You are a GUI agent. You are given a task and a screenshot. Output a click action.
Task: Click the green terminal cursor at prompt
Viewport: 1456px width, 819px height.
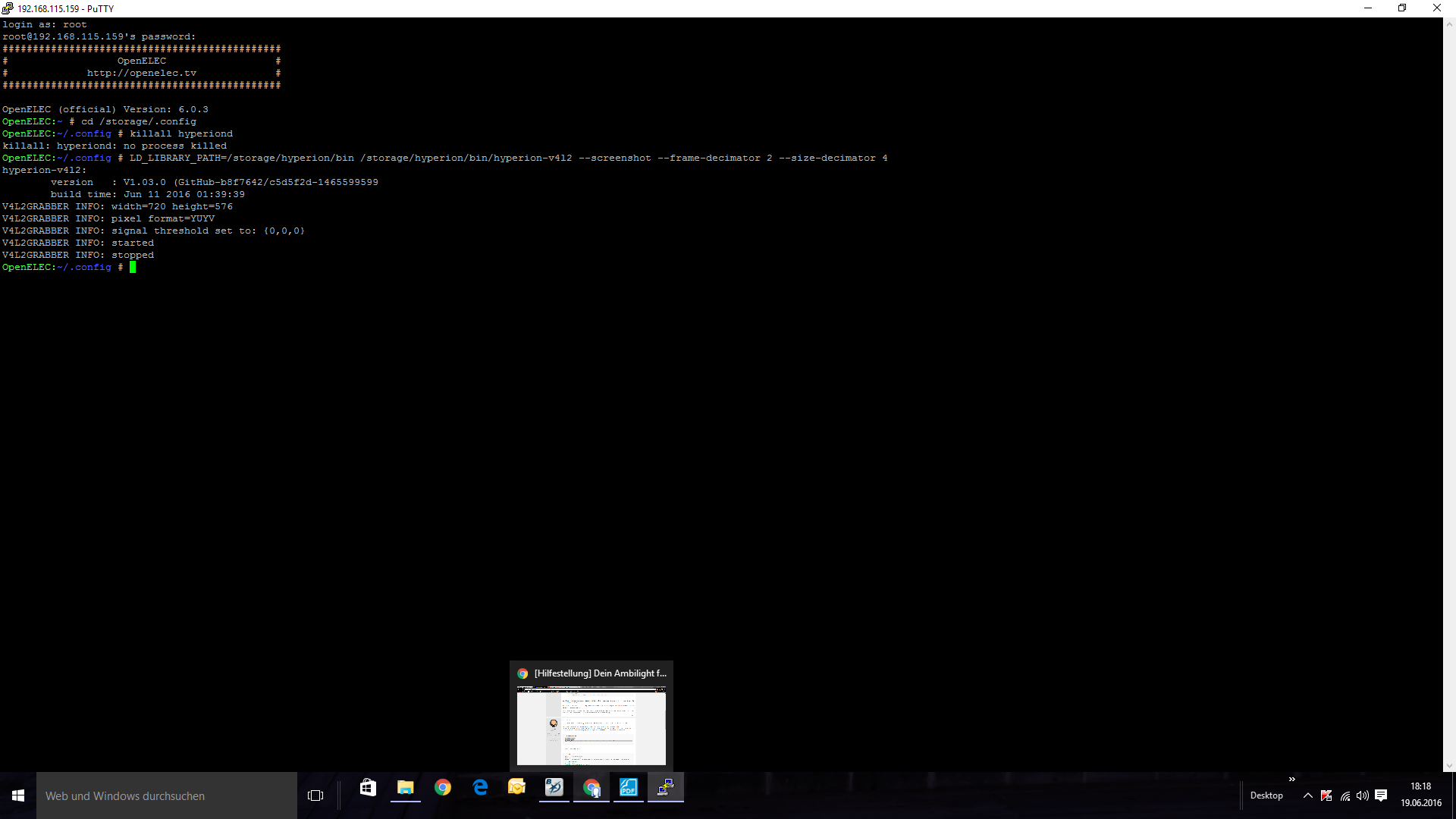click(133, 267)
